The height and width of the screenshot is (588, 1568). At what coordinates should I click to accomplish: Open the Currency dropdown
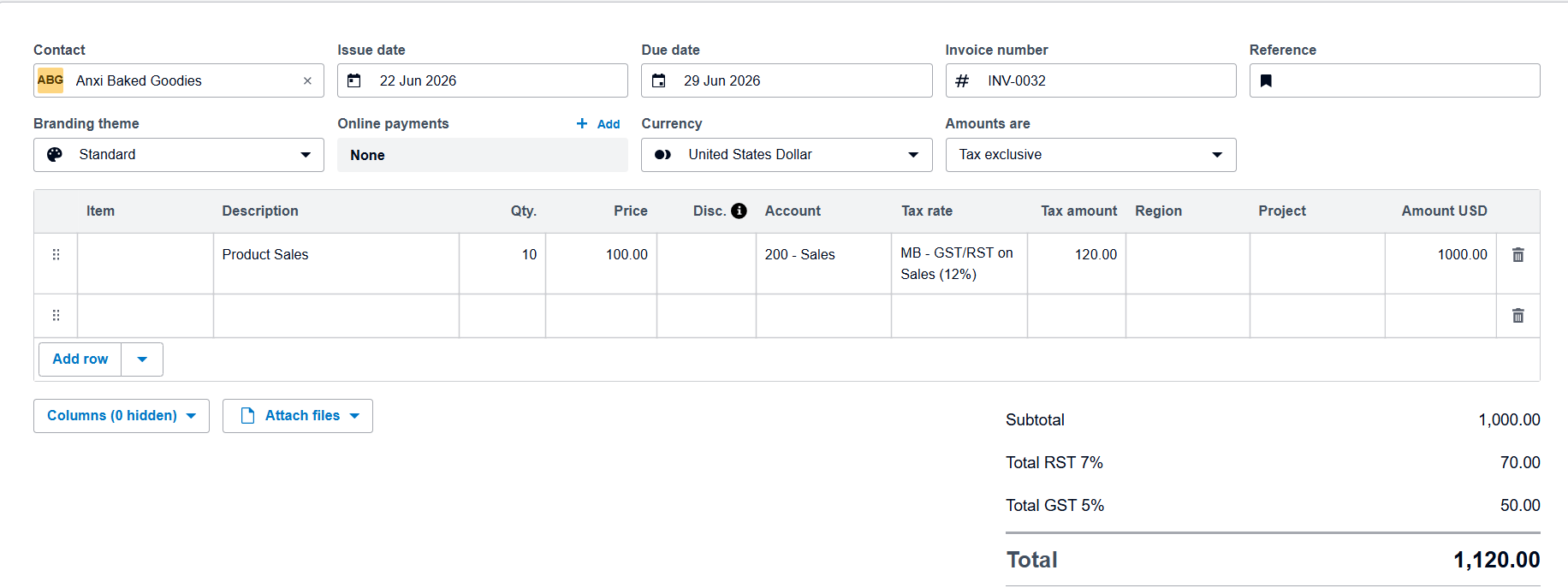pyautogui.click(x=787, y=155)
